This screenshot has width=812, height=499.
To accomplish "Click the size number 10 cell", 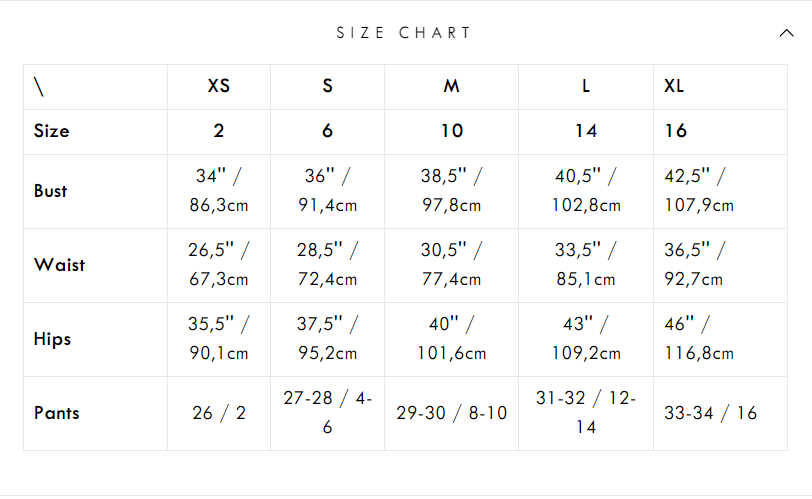I will click(x=452, y=131).
